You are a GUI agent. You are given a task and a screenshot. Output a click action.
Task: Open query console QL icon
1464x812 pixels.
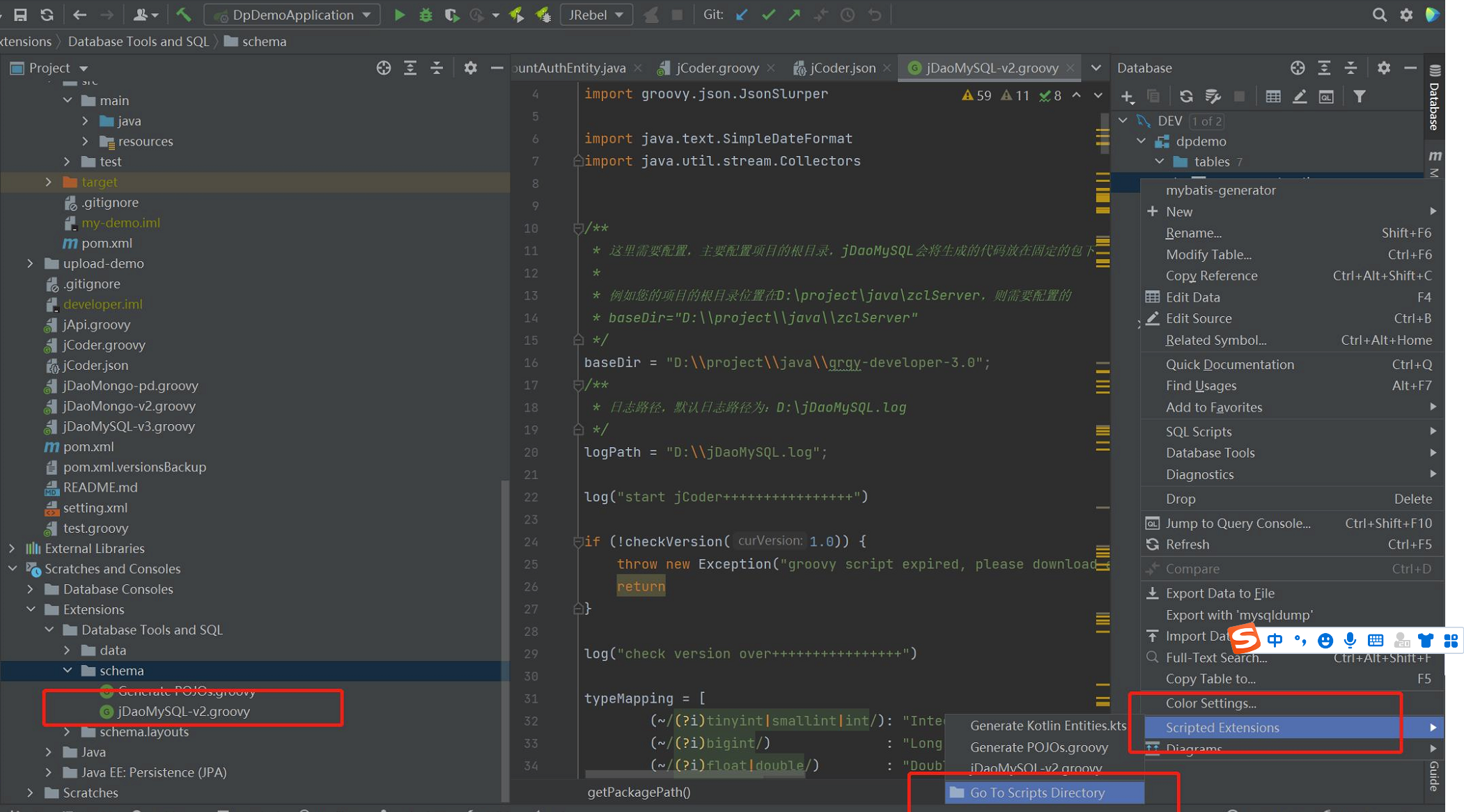1326,96
